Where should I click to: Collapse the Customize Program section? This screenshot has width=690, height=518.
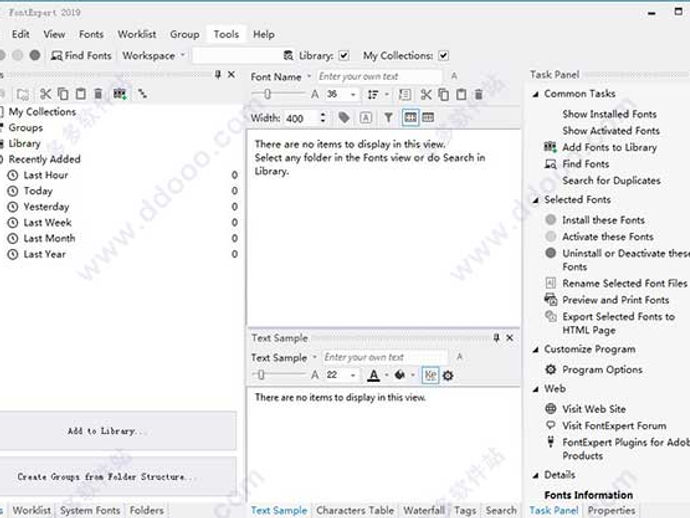pyautogui.click(x=536, y=350)
